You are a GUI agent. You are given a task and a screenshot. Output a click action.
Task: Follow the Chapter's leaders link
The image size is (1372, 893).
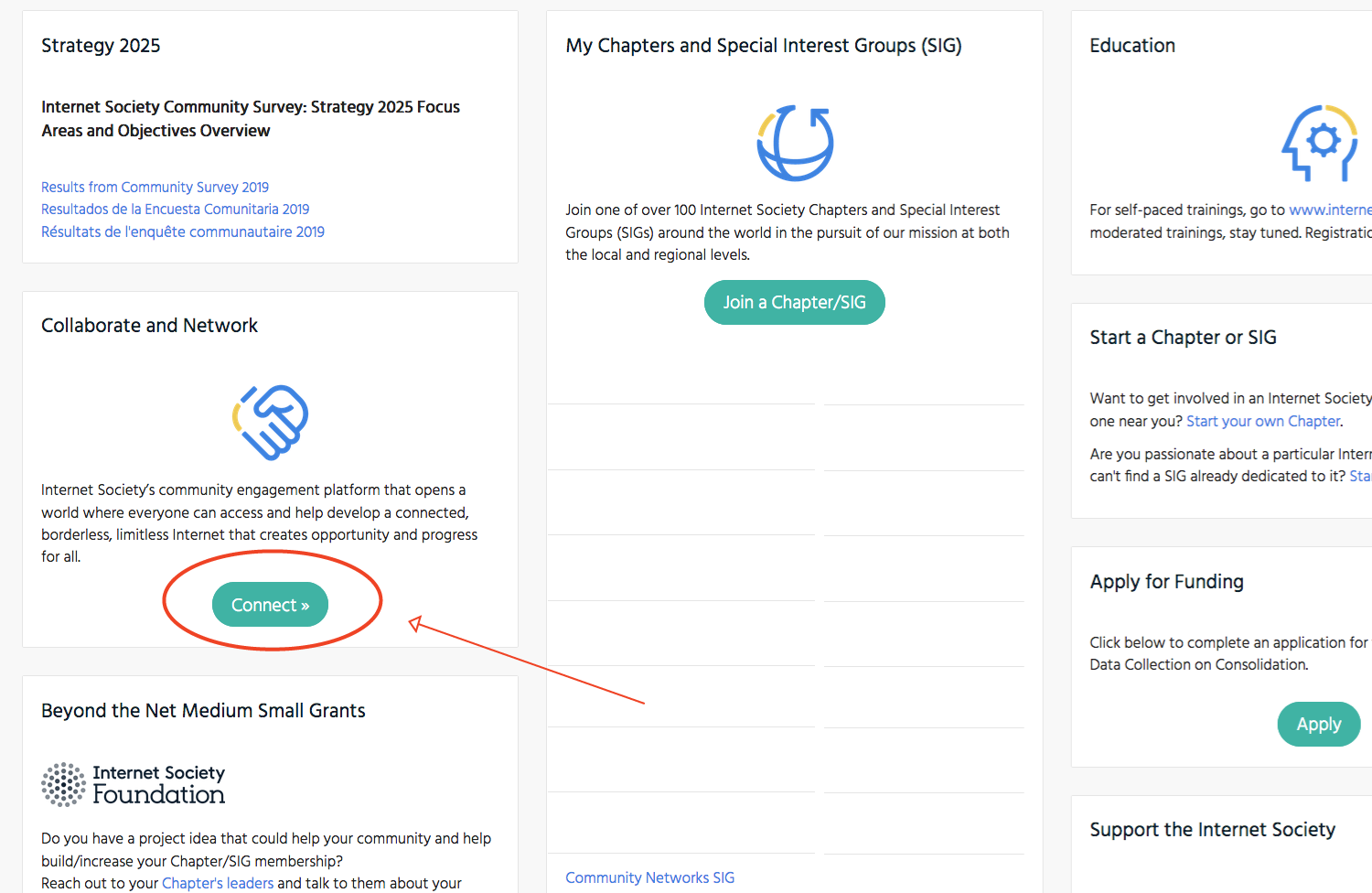(218, 883)
